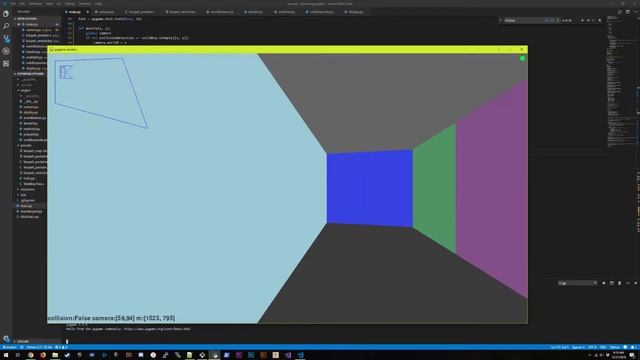The height and width of the screenshot is (360, 640).
Task: Open the File menu
Action: pos(13,4)
